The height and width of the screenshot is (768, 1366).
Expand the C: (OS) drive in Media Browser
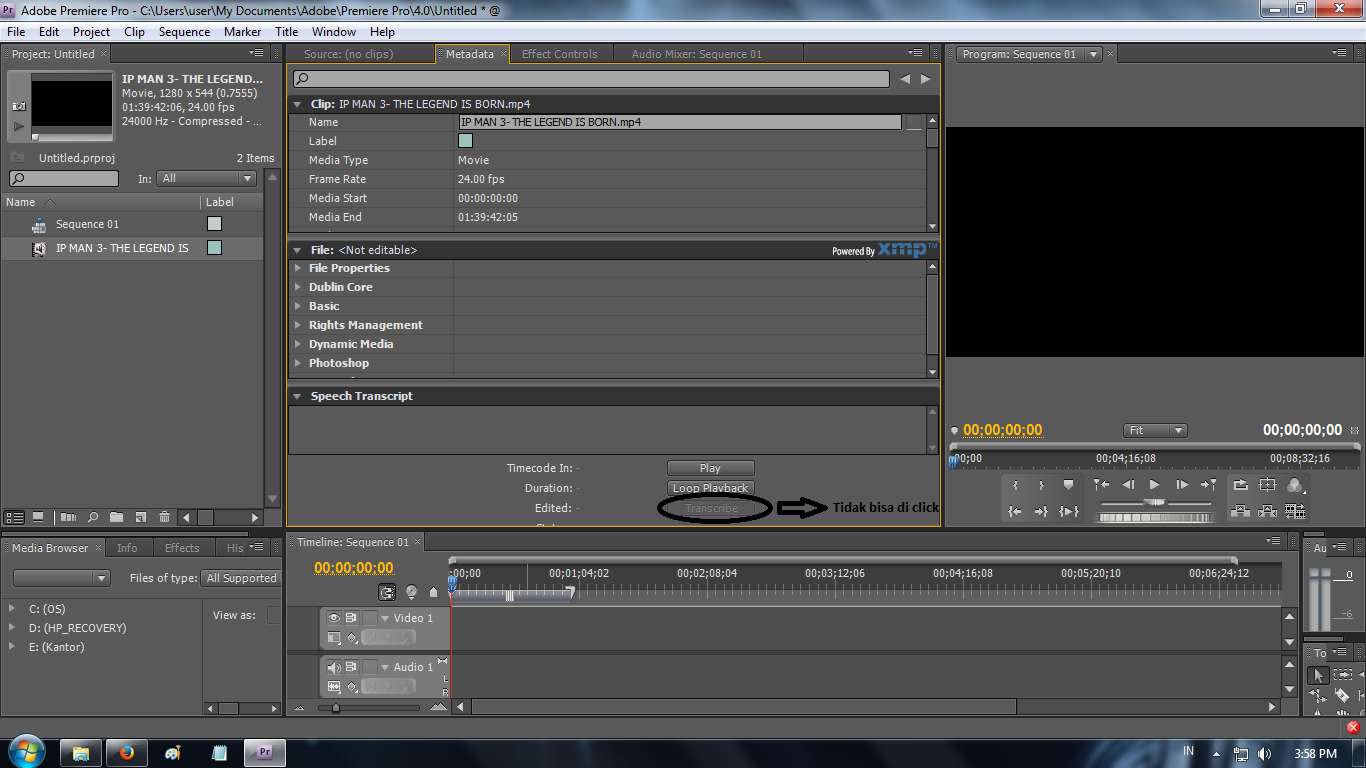12,609
